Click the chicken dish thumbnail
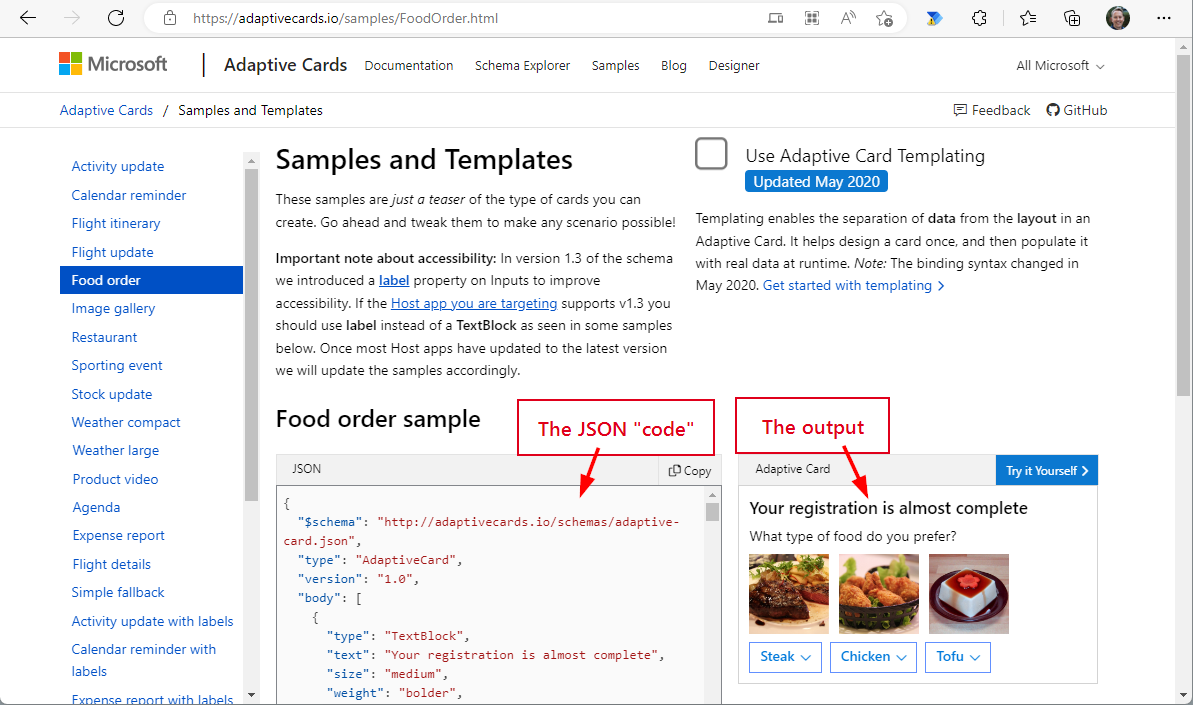 (x=878, y=593)
